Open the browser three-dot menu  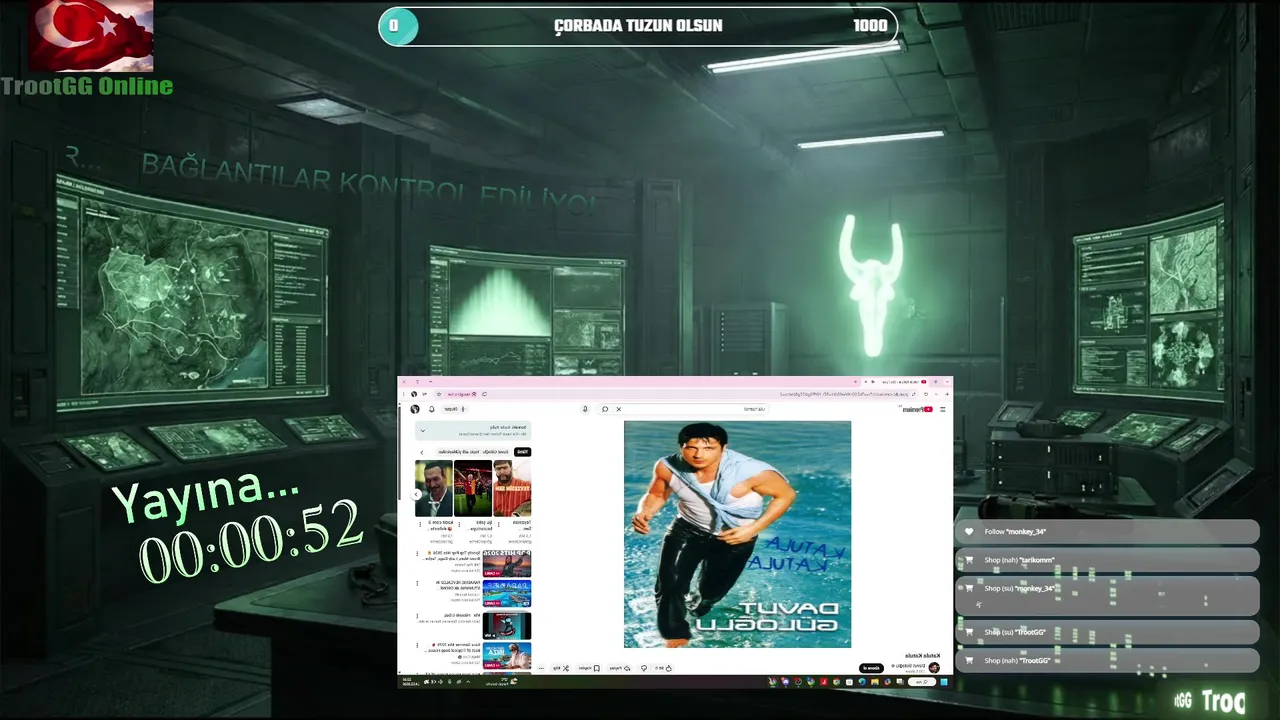pyautogui.click(x=403, y=394)
